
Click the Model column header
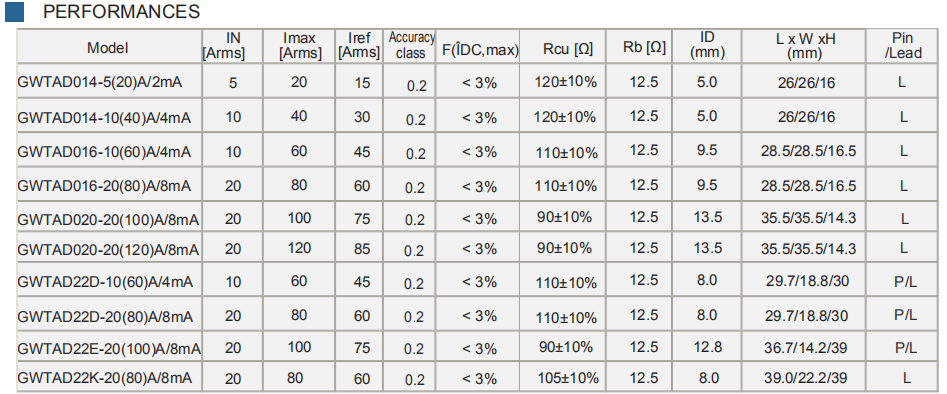point(108,48)
